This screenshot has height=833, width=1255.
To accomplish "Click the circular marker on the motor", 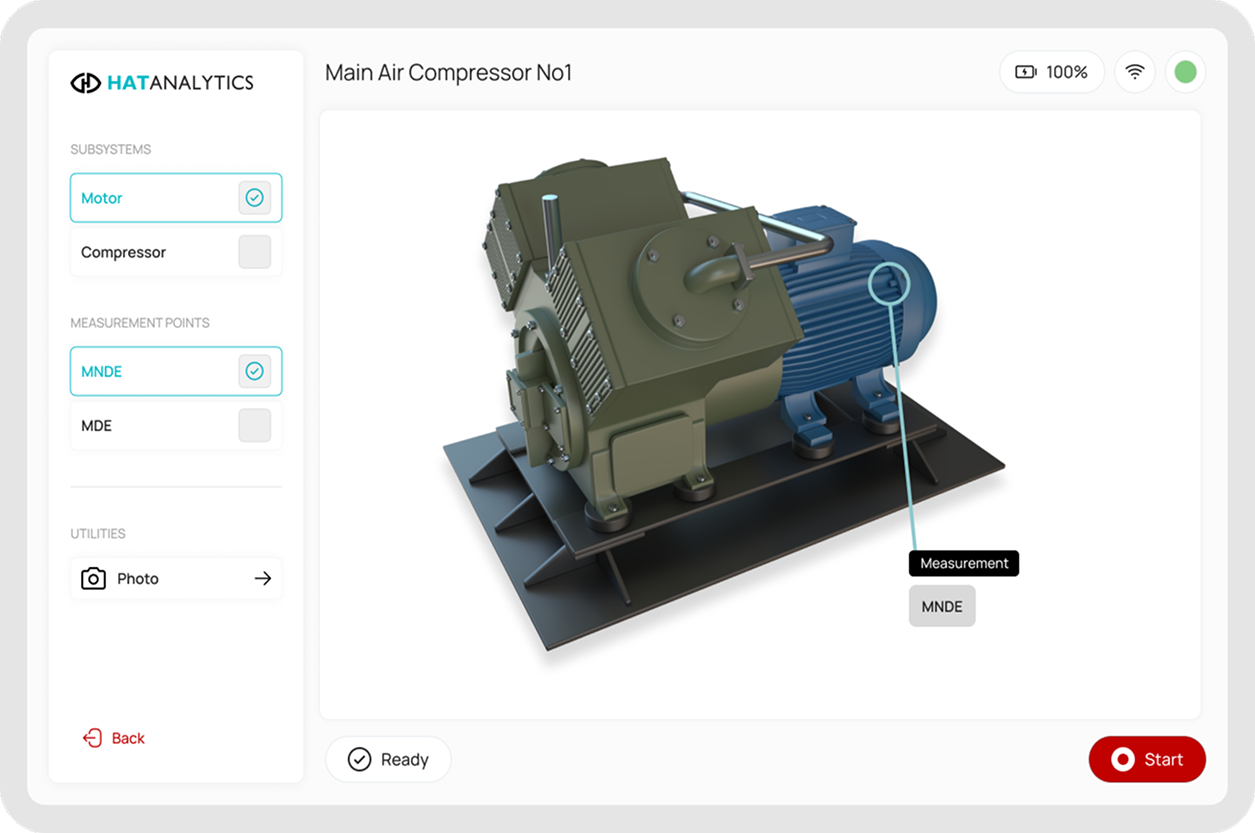I will pyautogui.click(x=889, y=281).
